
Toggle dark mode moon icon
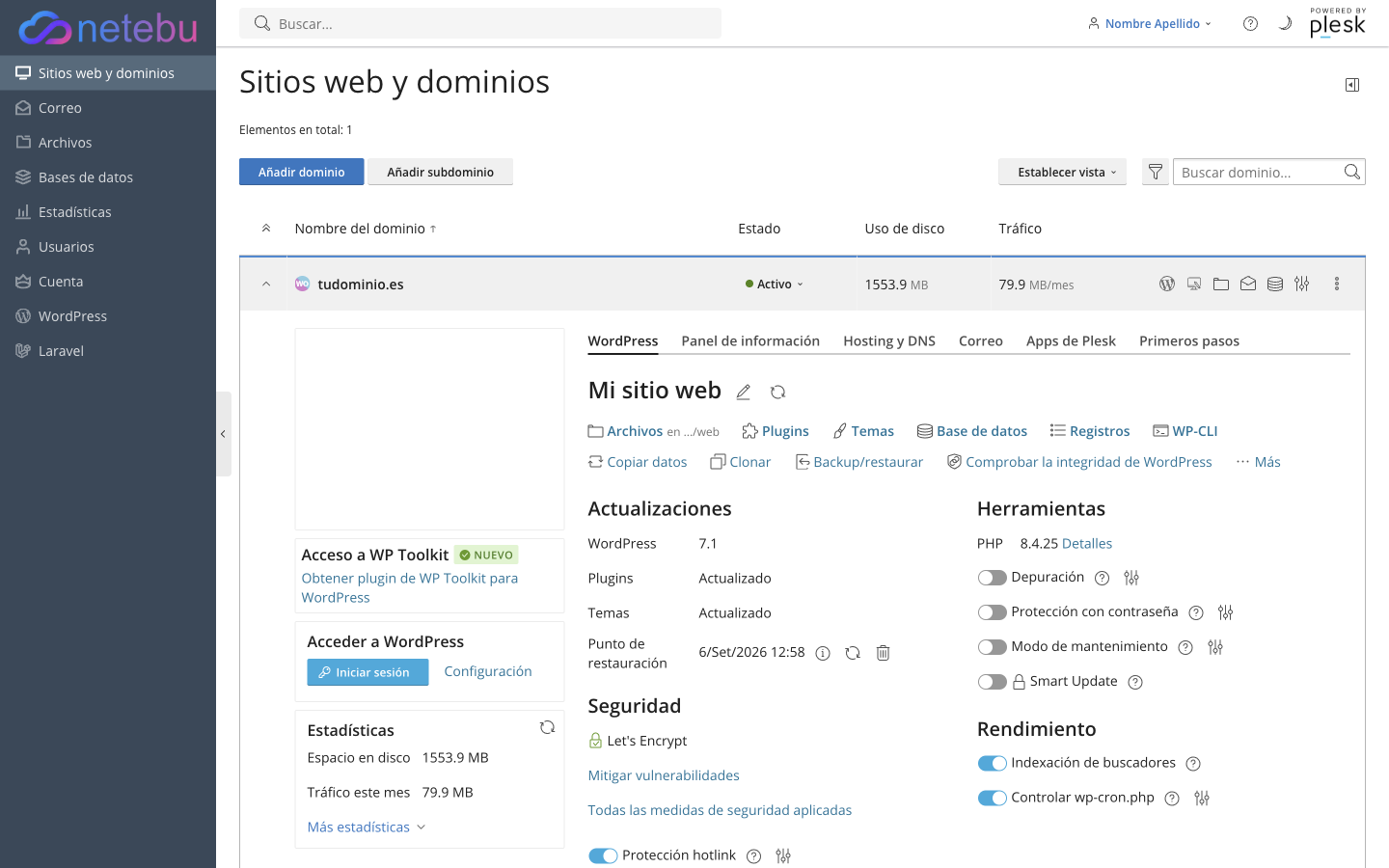[x=1285, y=24]
